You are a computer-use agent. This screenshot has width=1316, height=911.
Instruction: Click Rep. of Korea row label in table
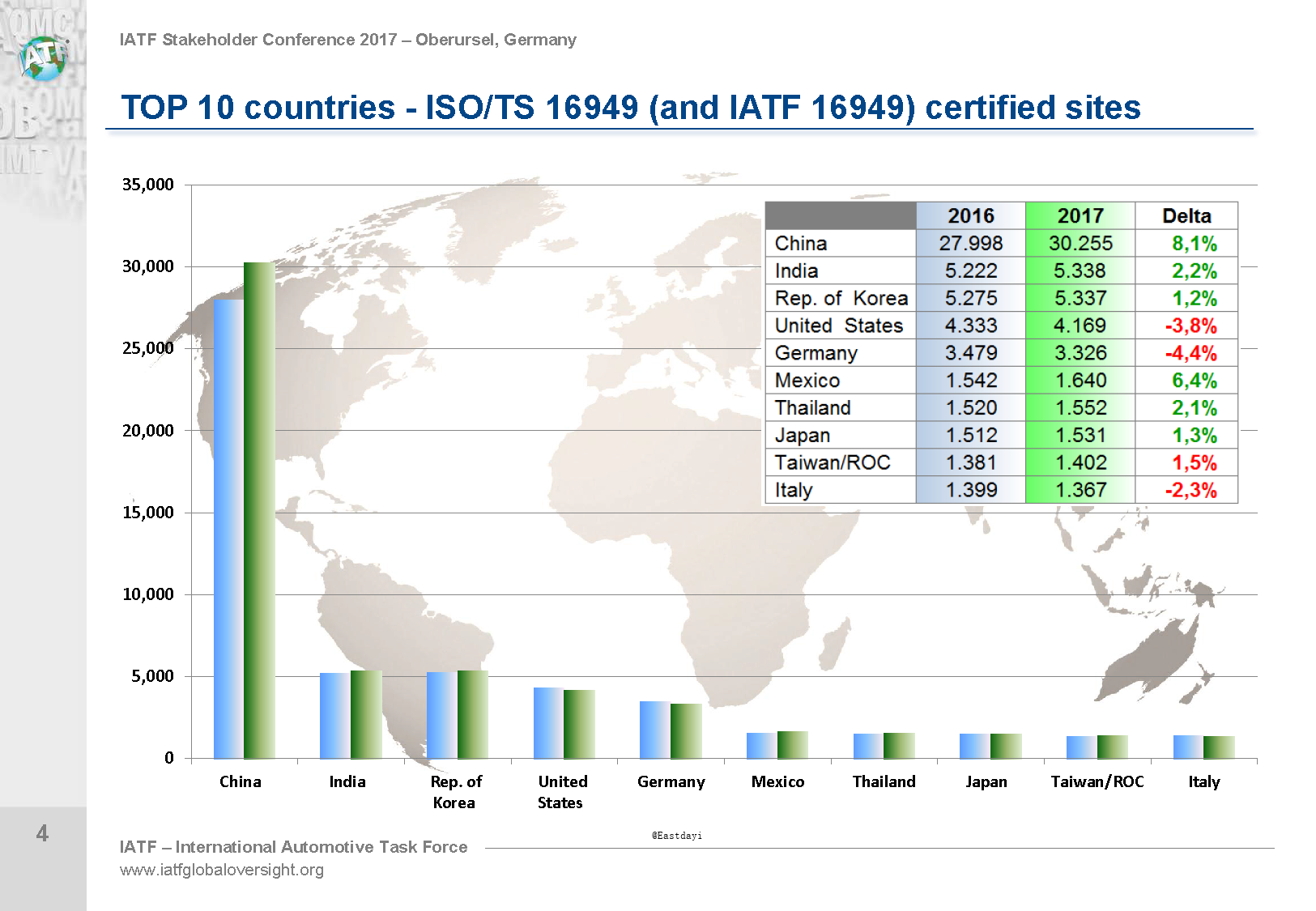(x=841, y=299)
